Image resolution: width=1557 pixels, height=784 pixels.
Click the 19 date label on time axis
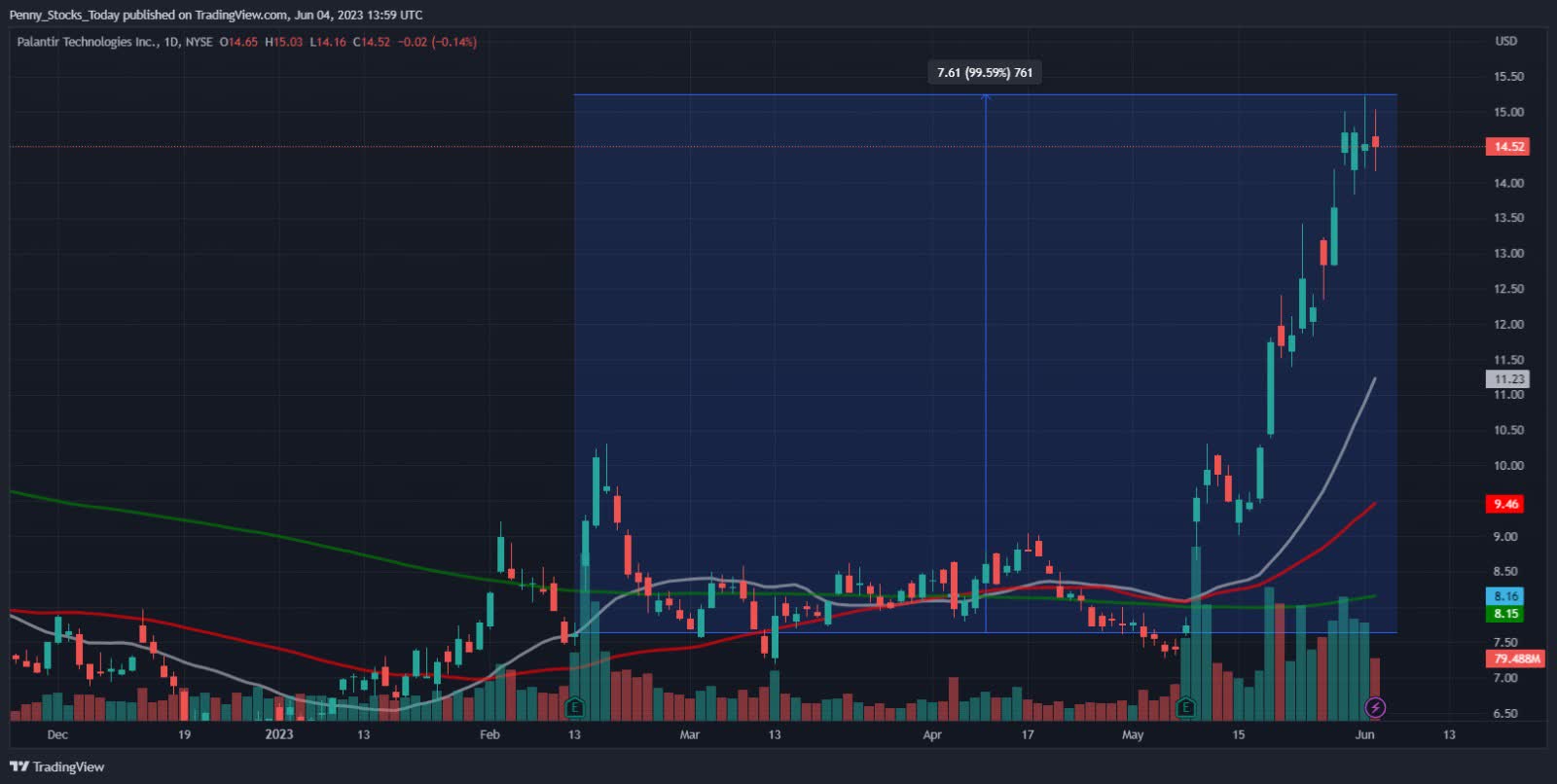click(184, 734)
